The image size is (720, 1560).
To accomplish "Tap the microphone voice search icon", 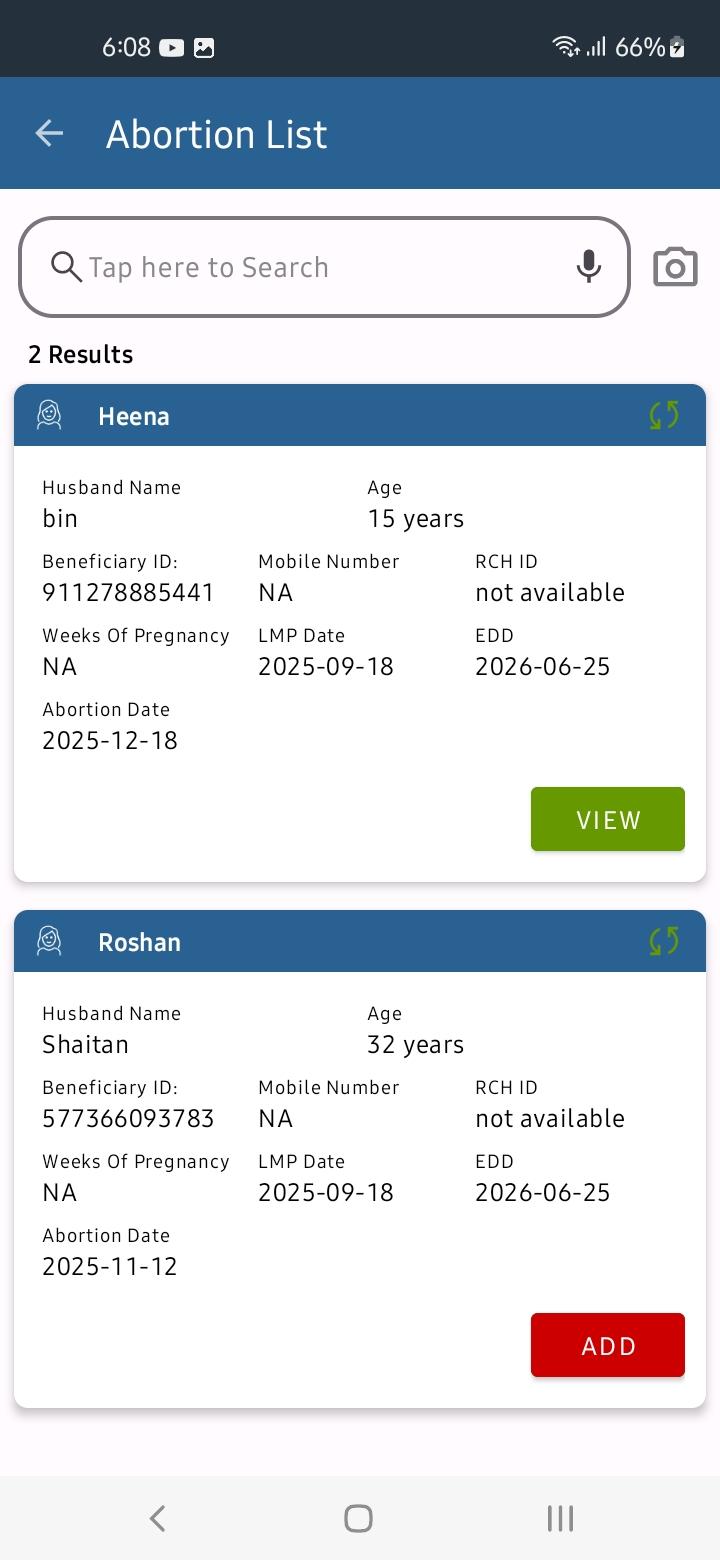I will (x=589, y=267).
